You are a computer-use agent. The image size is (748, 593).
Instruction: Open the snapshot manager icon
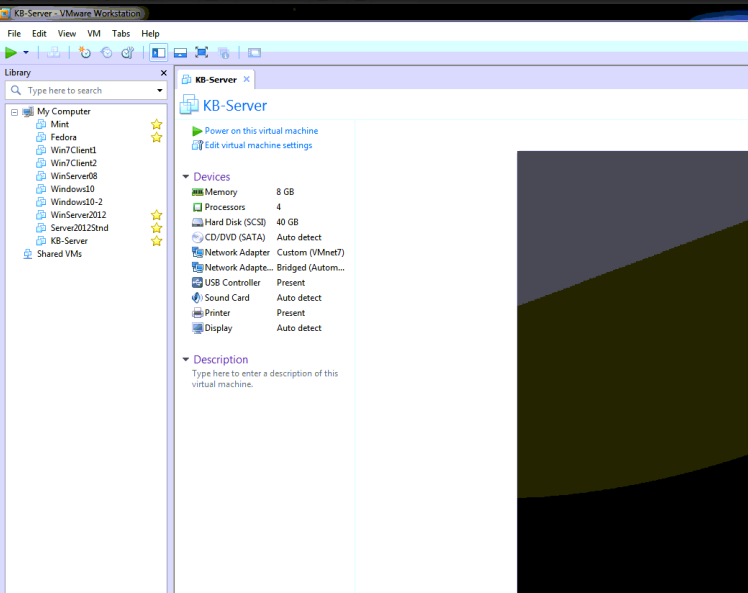click(128, 52)
